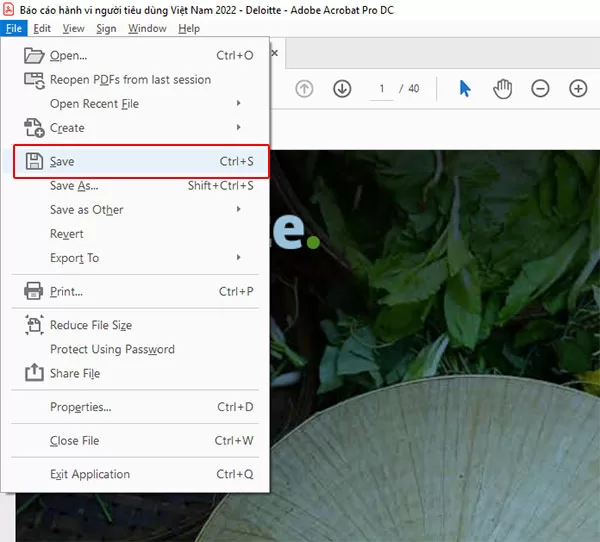Open the Sign menu
The image size is (600, 542).
click(106, 29)
